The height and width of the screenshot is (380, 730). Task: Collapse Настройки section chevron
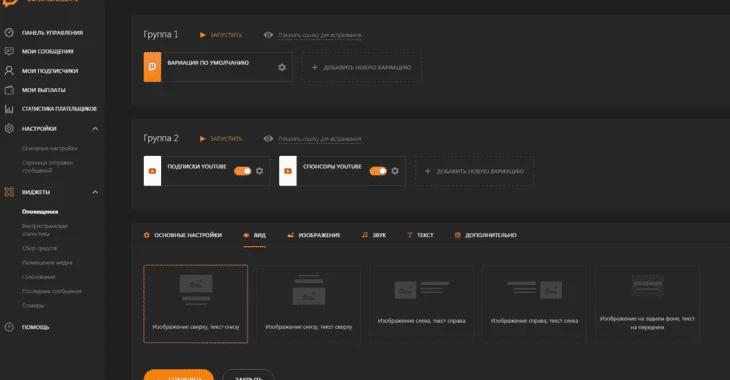[x=95, y=129]
